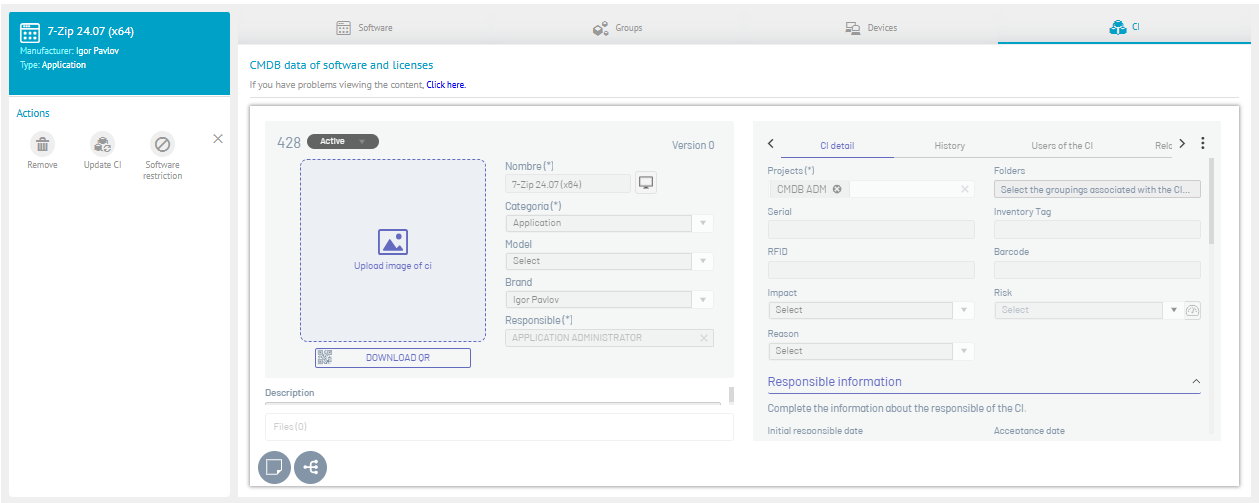Click the relations tree icon button
1259x503 pixels.
pyautogui.click(x=310, y=467)
